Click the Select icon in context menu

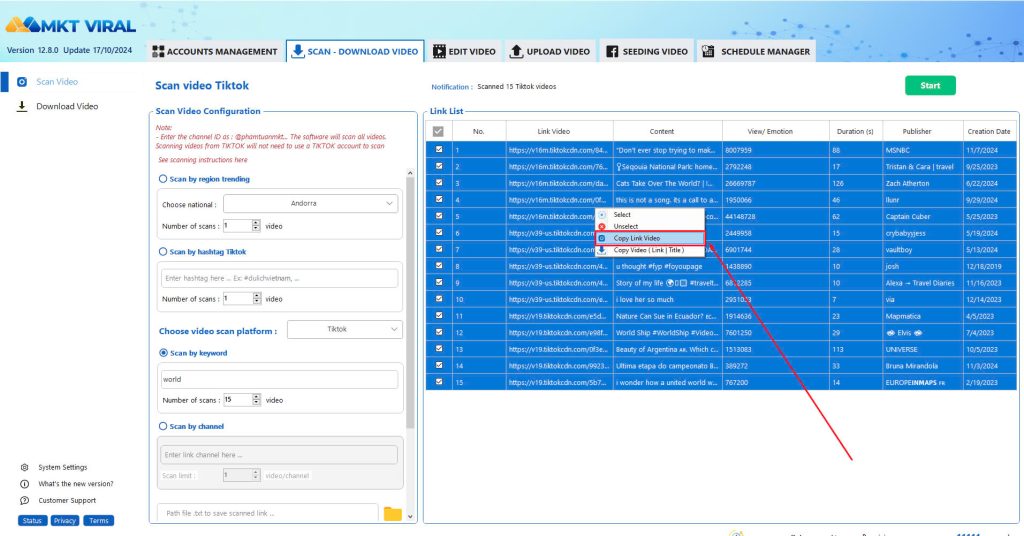coord(602,215)
